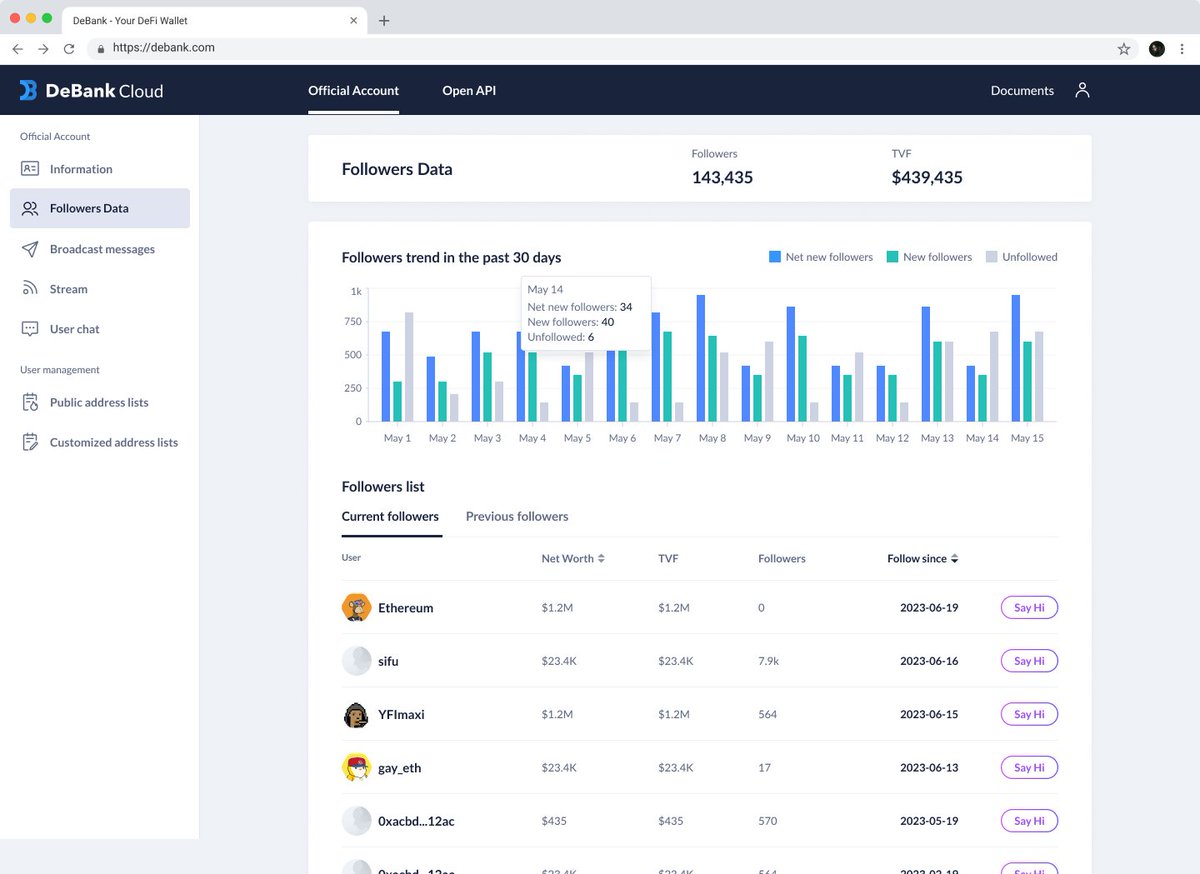The width and height of the screenshot is (1200, 874).
Task: Bookmark page with the star icon
Action: 1124,48
